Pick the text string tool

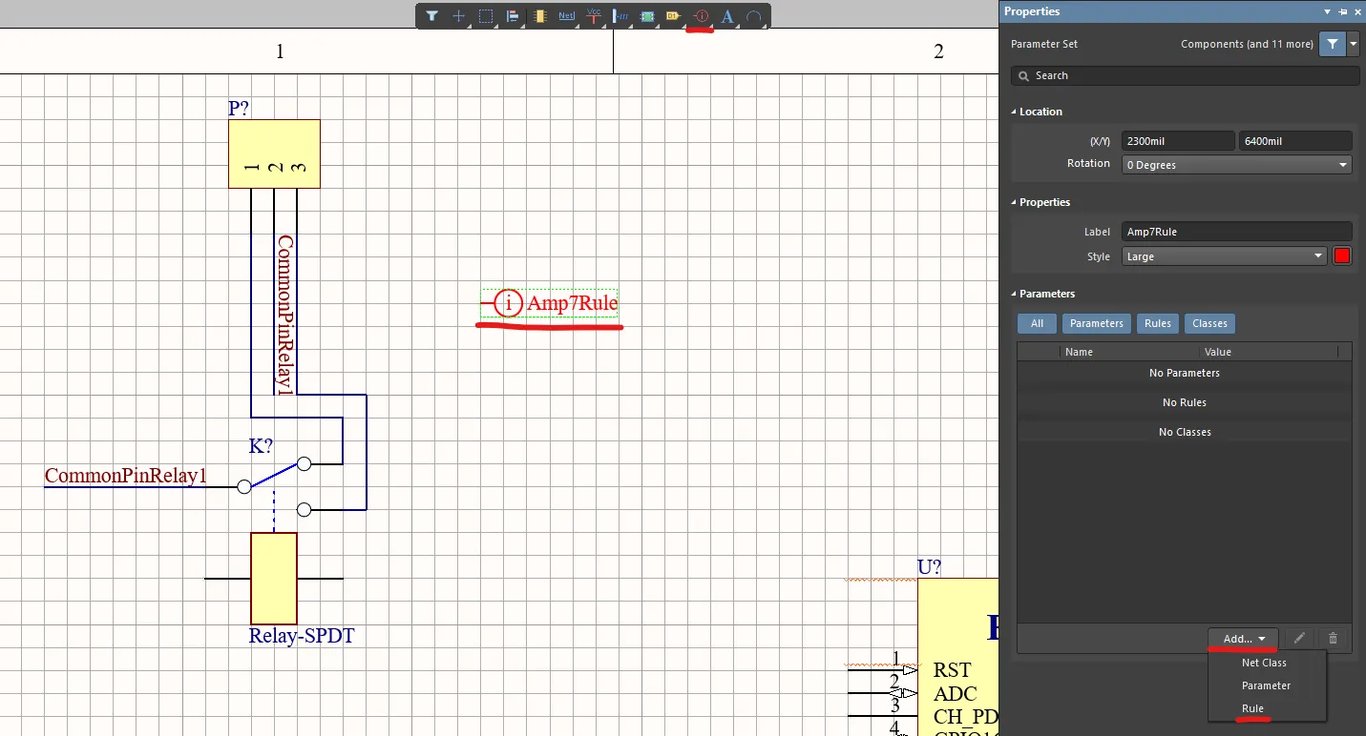click(727, 16)
